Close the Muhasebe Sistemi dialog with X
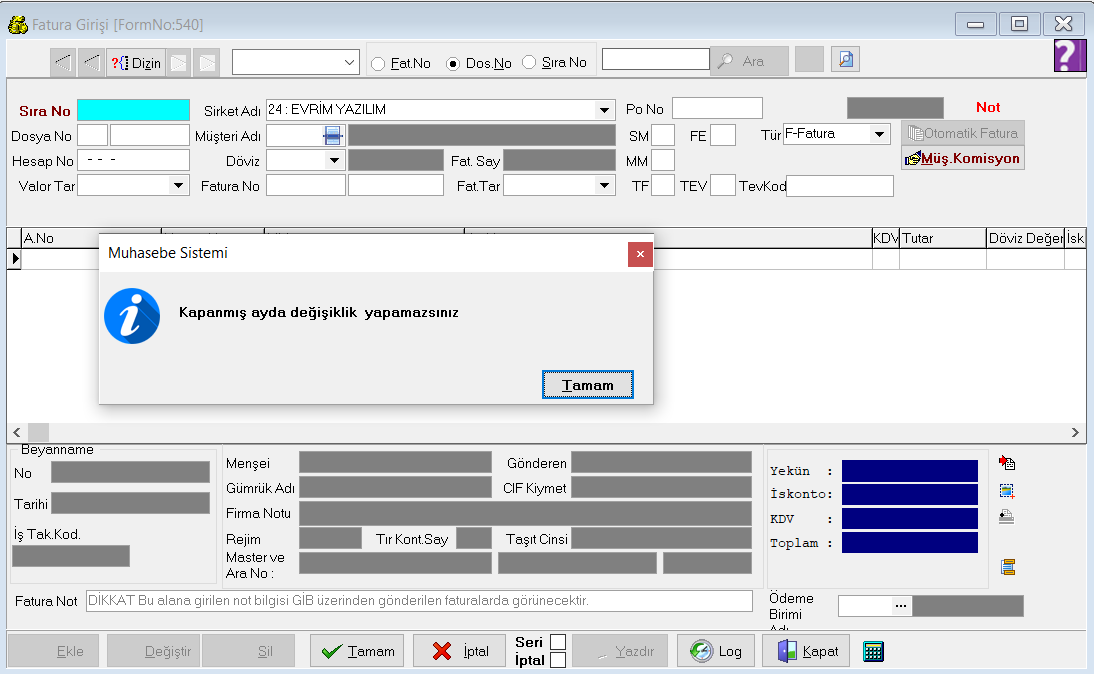The width and height of the screenshot is (1094, 674). pyautogui.click(x=640, y=254)
